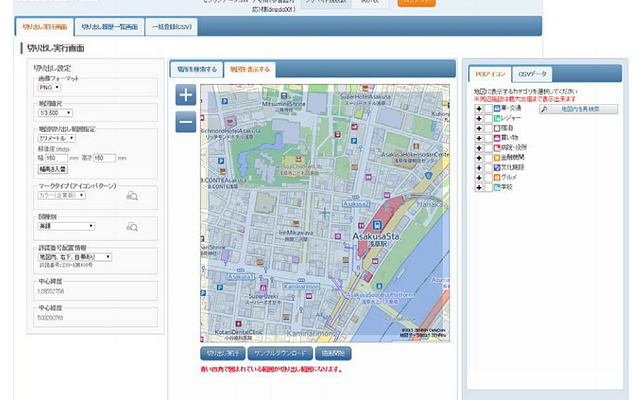The width and height of the screenshot is (640, 400).
Task: Click the 高さ height input field
Action: [x=104, y=158]
